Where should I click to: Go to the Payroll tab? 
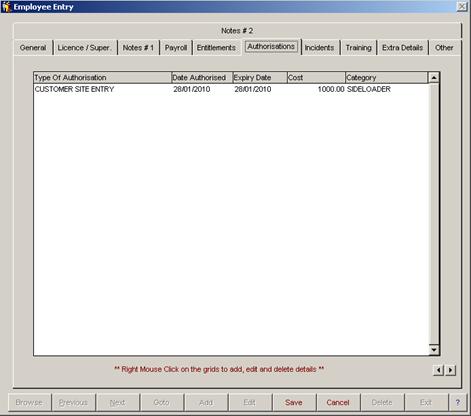(x=176, y=48)
